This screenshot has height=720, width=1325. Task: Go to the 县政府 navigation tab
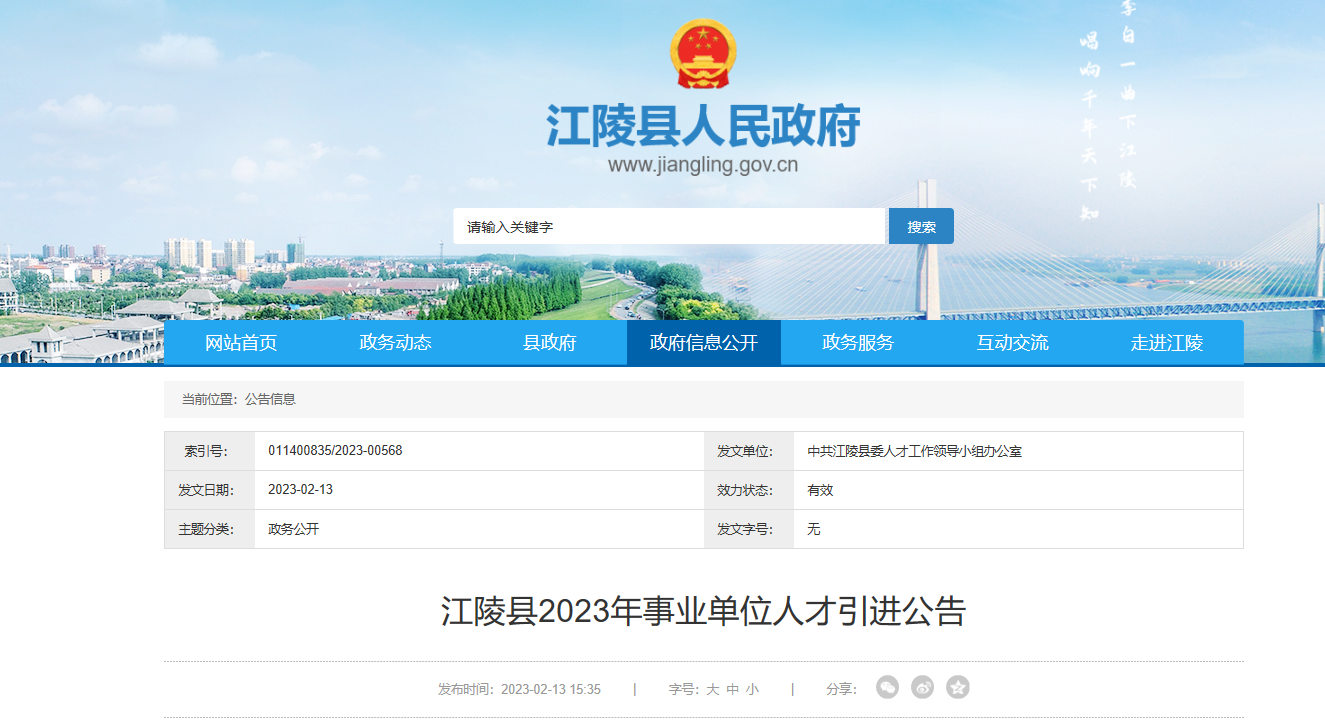tap(550, 343)
